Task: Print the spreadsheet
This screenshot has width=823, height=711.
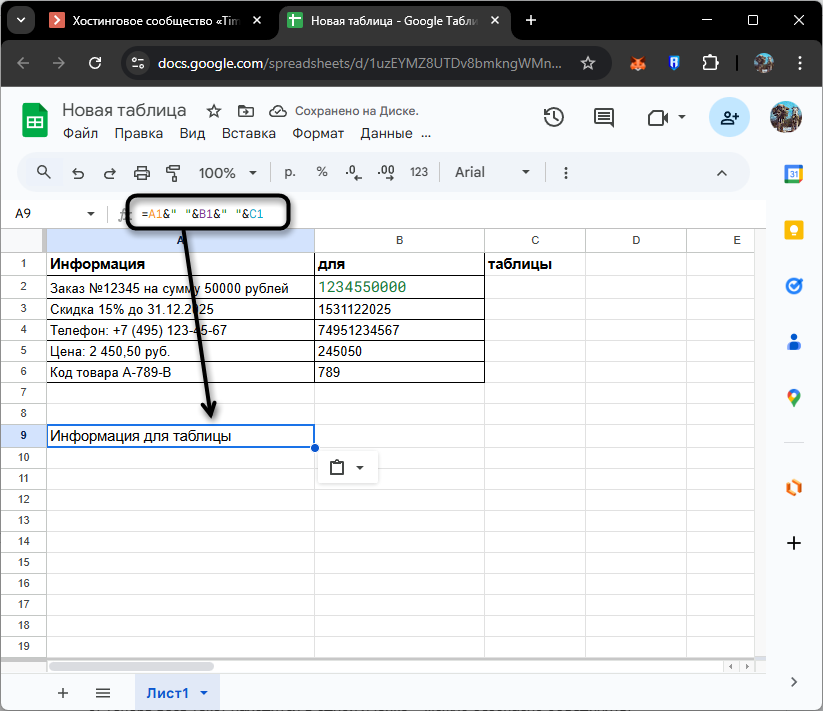Action: point(142,173)
